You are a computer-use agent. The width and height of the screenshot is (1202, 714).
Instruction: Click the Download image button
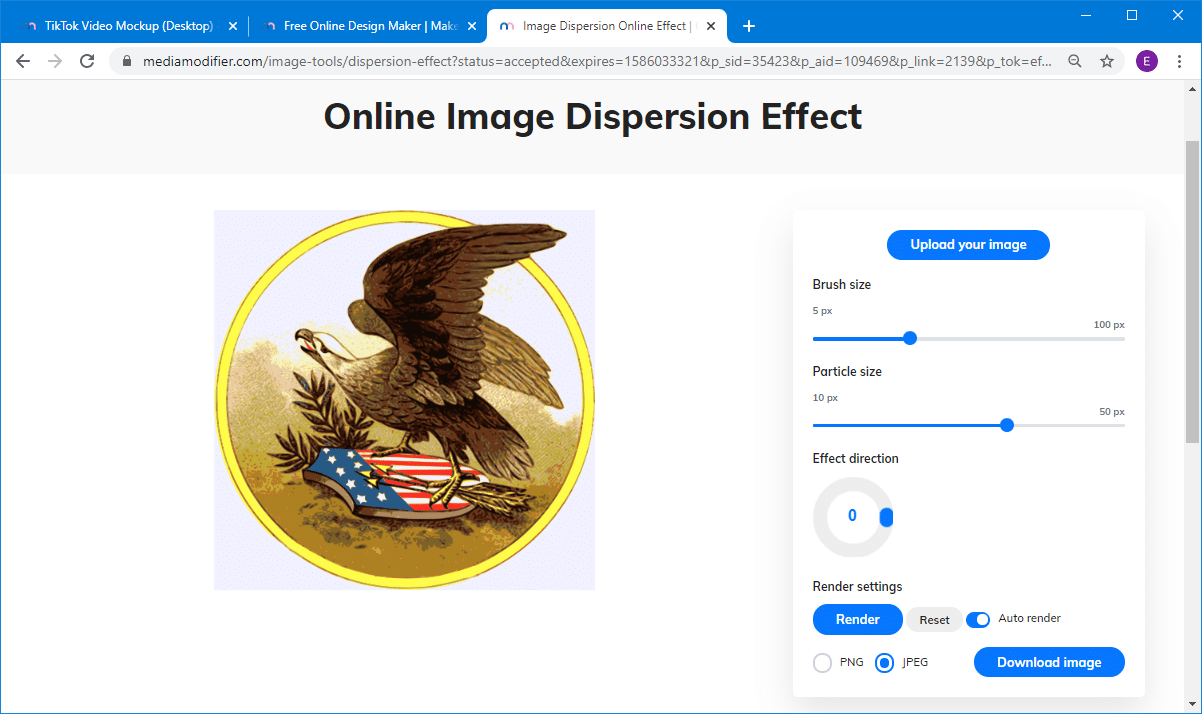[1048, 662]
